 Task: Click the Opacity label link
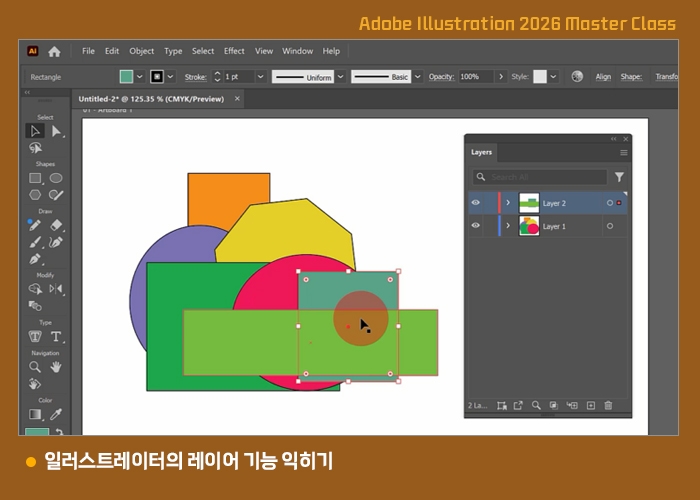point(441,77)
